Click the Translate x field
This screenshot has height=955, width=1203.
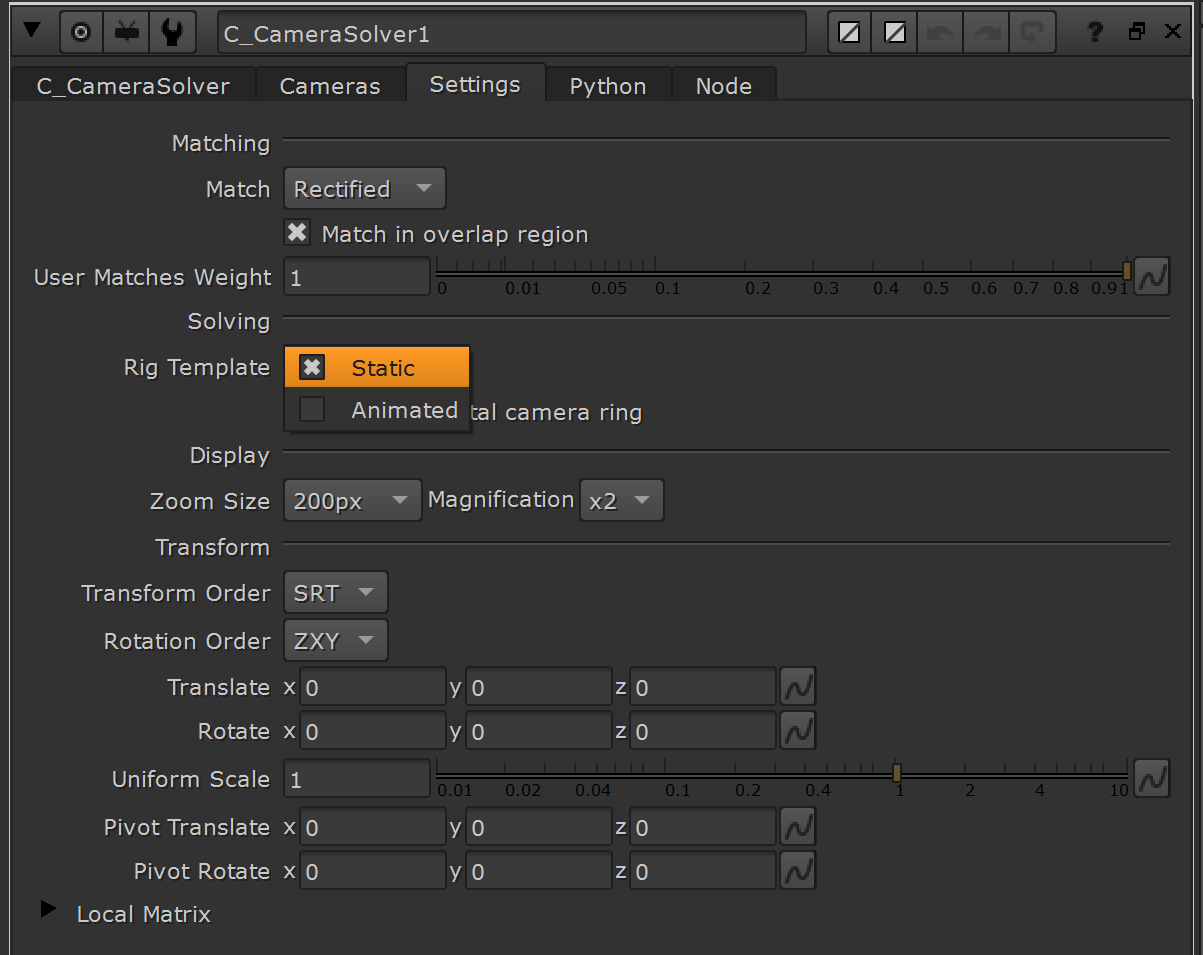click(x=373, y=687)
